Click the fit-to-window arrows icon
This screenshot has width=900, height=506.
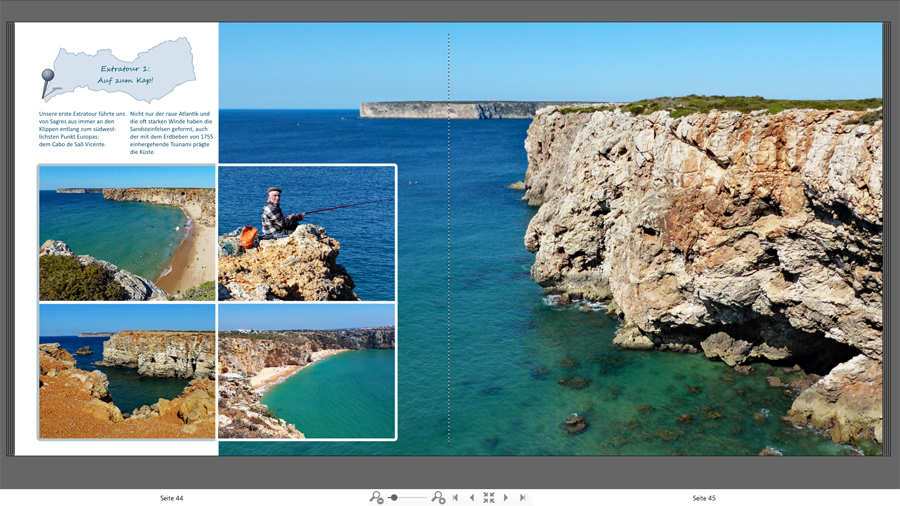(489, 497)
